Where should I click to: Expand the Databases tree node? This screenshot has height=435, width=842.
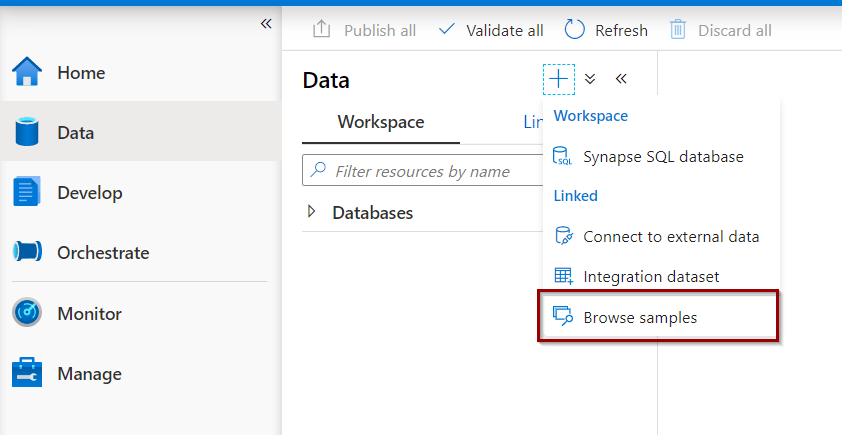[311, 212]
